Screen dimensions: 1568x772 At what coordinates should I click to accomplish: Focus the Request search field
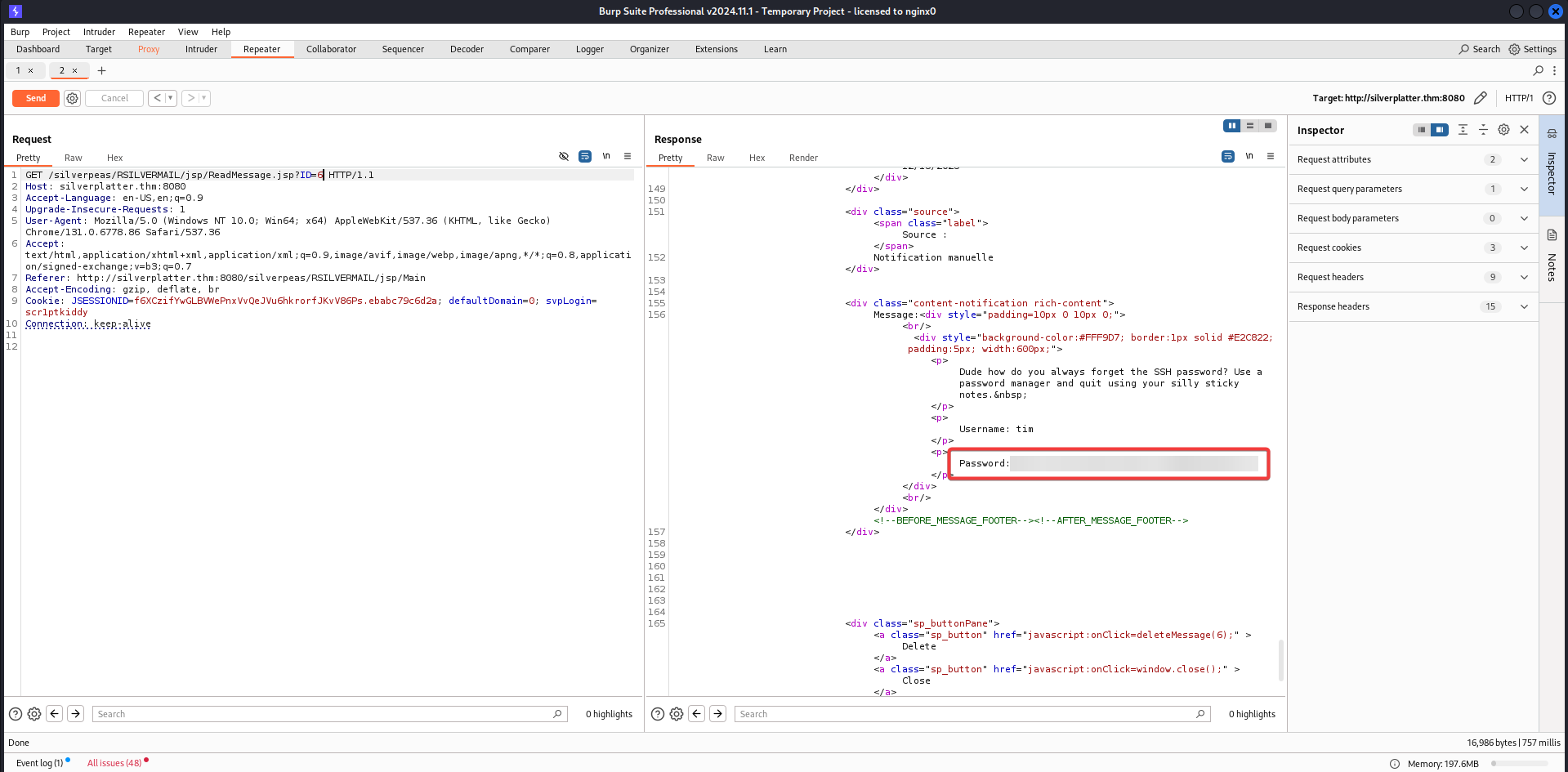coord(328,714)
